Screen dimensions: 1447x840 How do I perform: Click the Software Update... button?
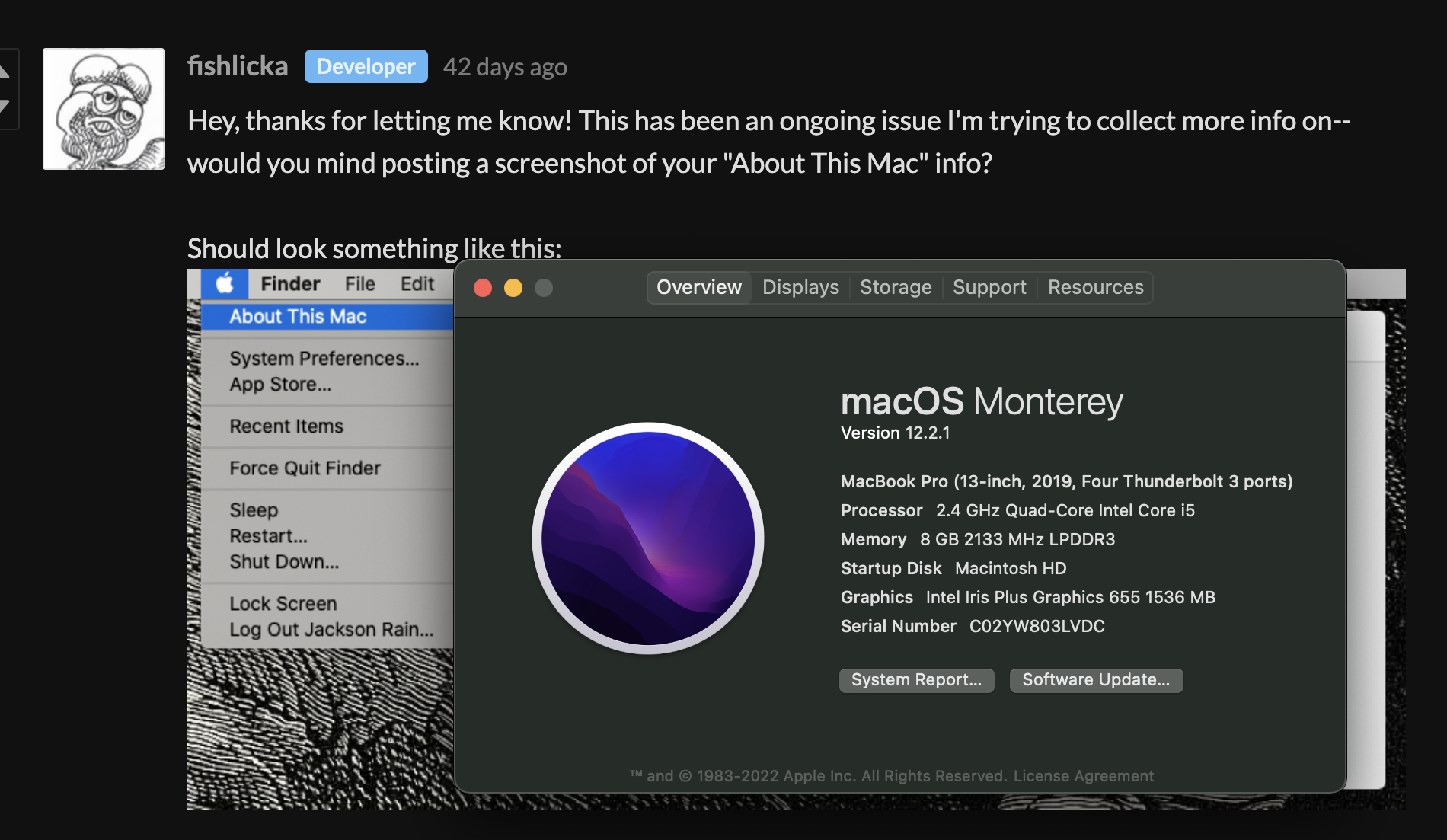tap(1096, 680)
